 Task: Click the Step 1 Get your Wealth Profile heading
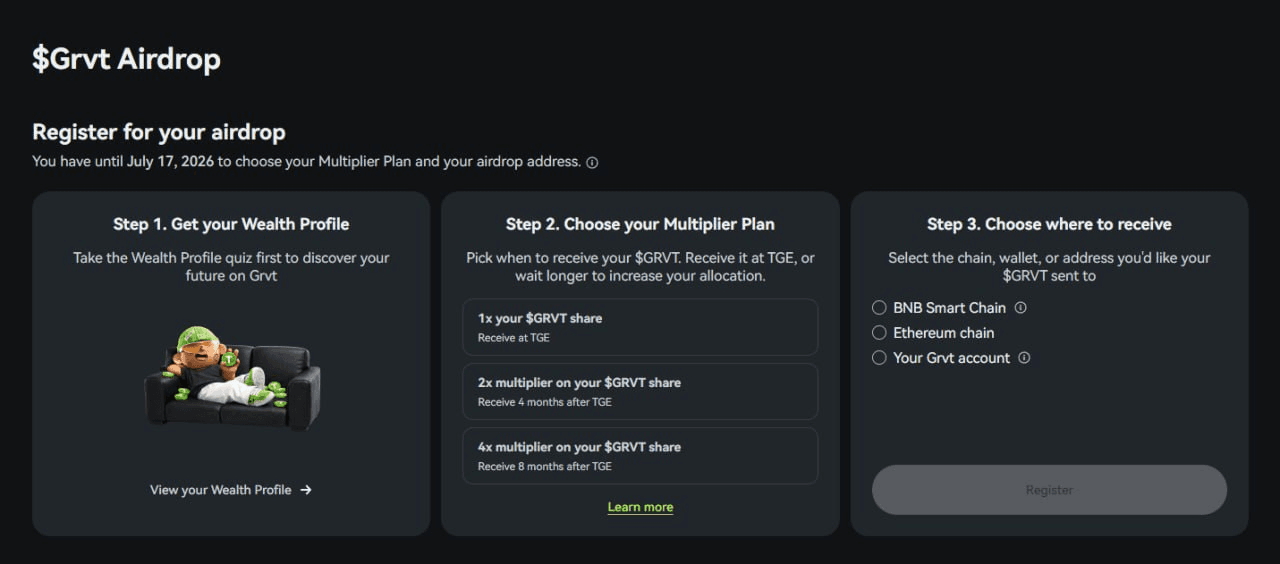click(x=231, y=224)
